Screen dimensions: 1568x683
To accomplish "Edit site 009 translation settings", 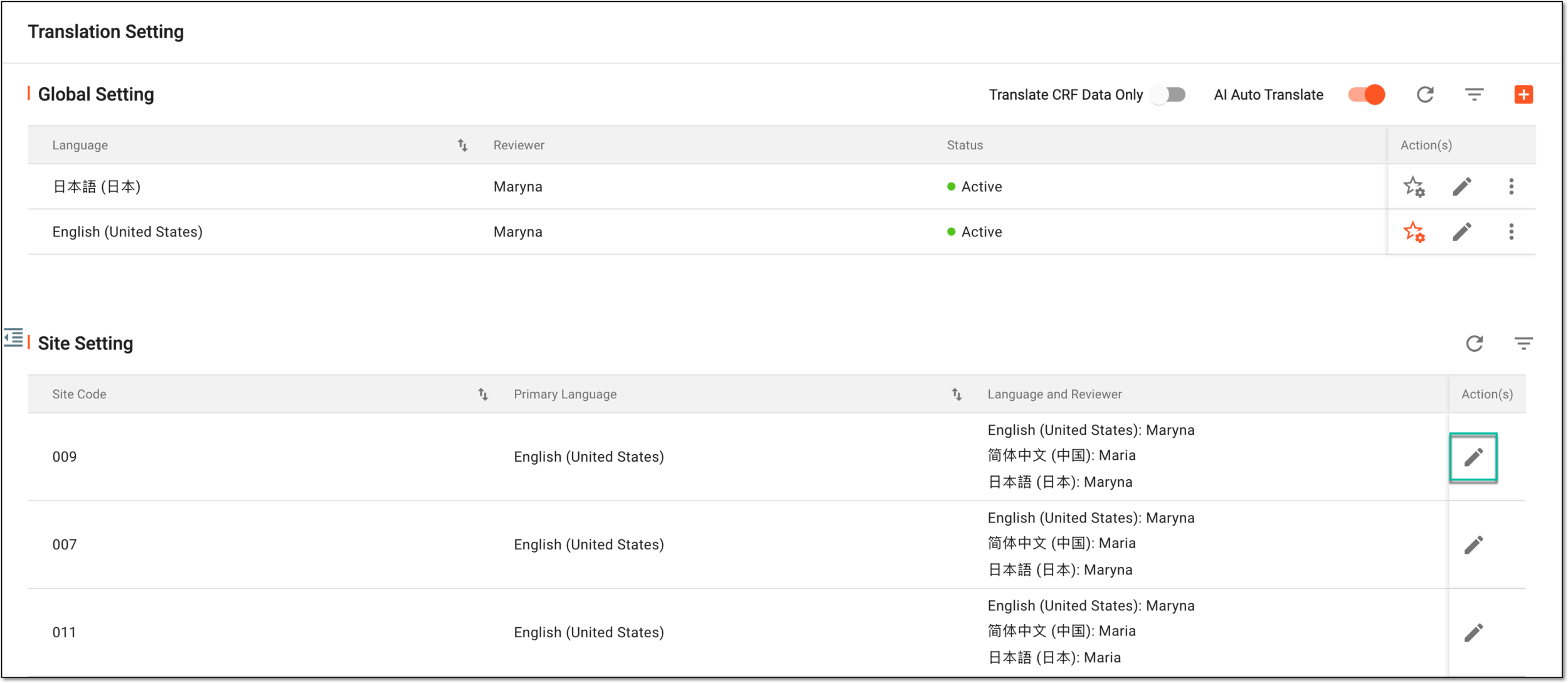I will coord(1473,457).
